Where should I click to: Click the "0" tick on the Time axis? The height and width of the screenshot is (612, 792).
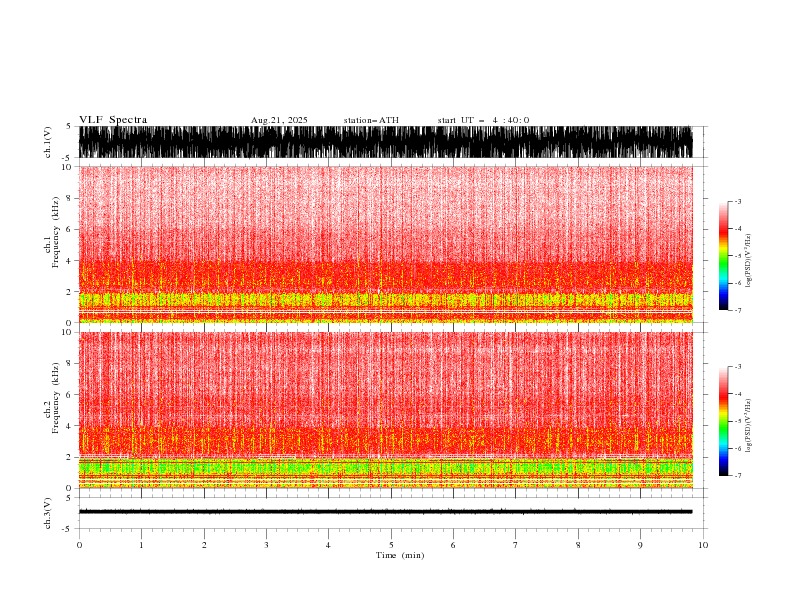79,545
